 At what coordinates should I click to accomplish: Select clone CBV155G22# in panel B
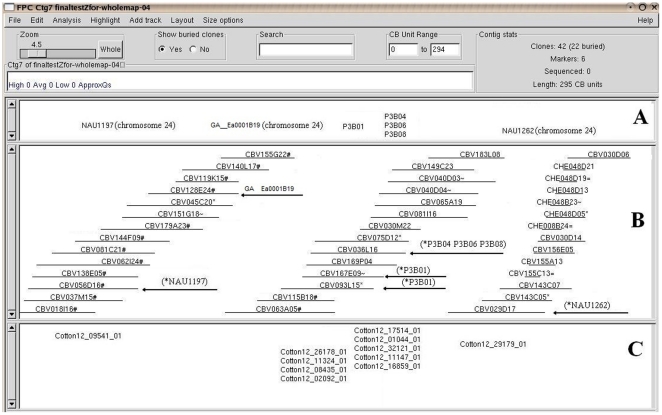pyautogui.click(x=256, y=155)
